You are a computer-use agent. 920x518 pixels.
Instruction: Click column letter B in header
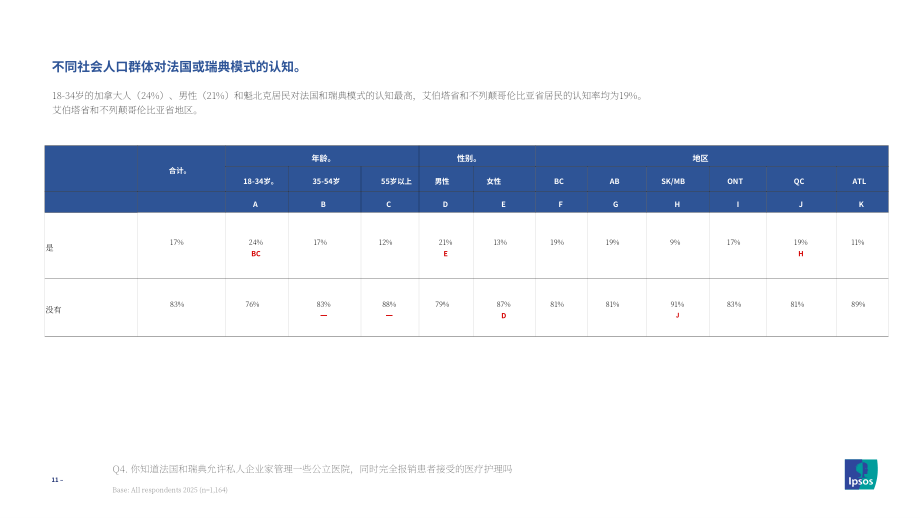(323, 204)
